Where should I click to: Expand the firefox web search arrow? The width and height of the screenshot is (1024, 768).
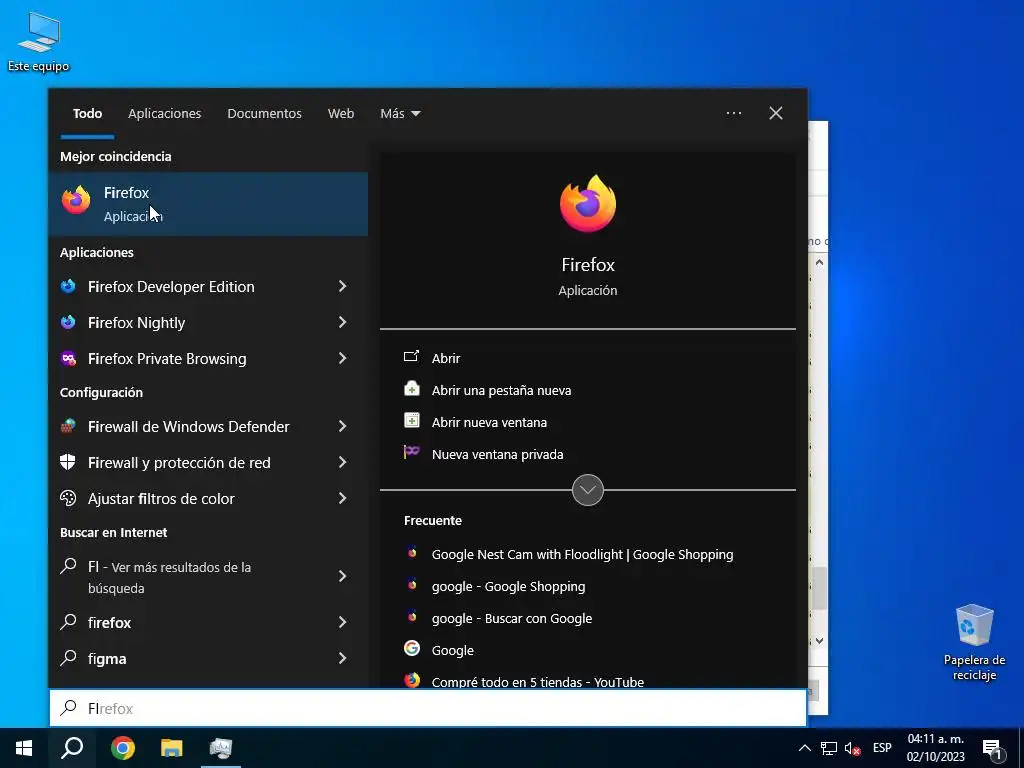click(x=342, y=622)
